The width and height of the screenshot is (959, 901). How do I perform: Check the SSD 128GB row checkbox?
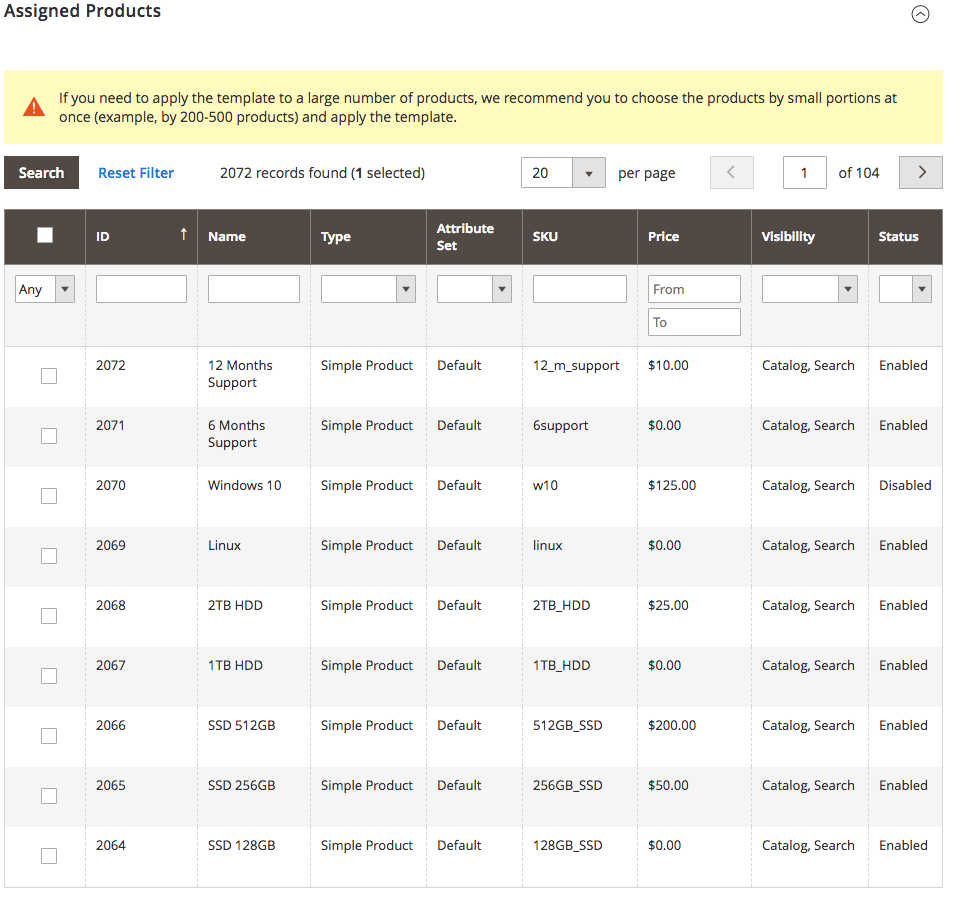coord(49,855)
